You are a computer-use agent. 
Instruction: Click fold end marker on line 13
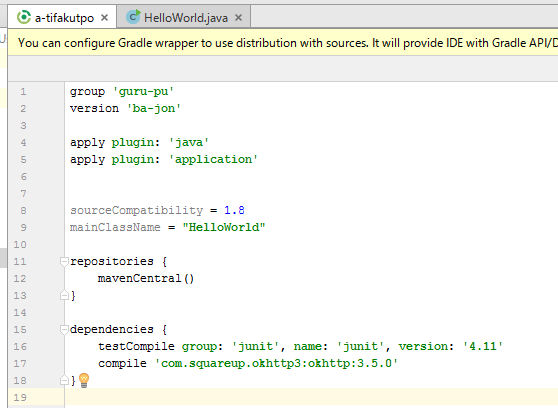coord(64,295)
